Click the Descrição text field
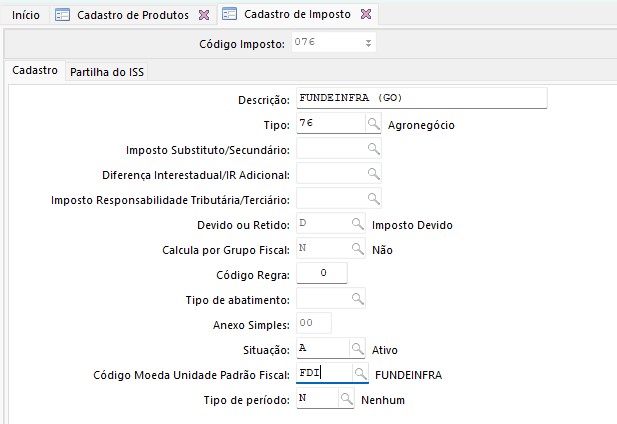The height and width of the screenshot is (424, 617). 421,99
